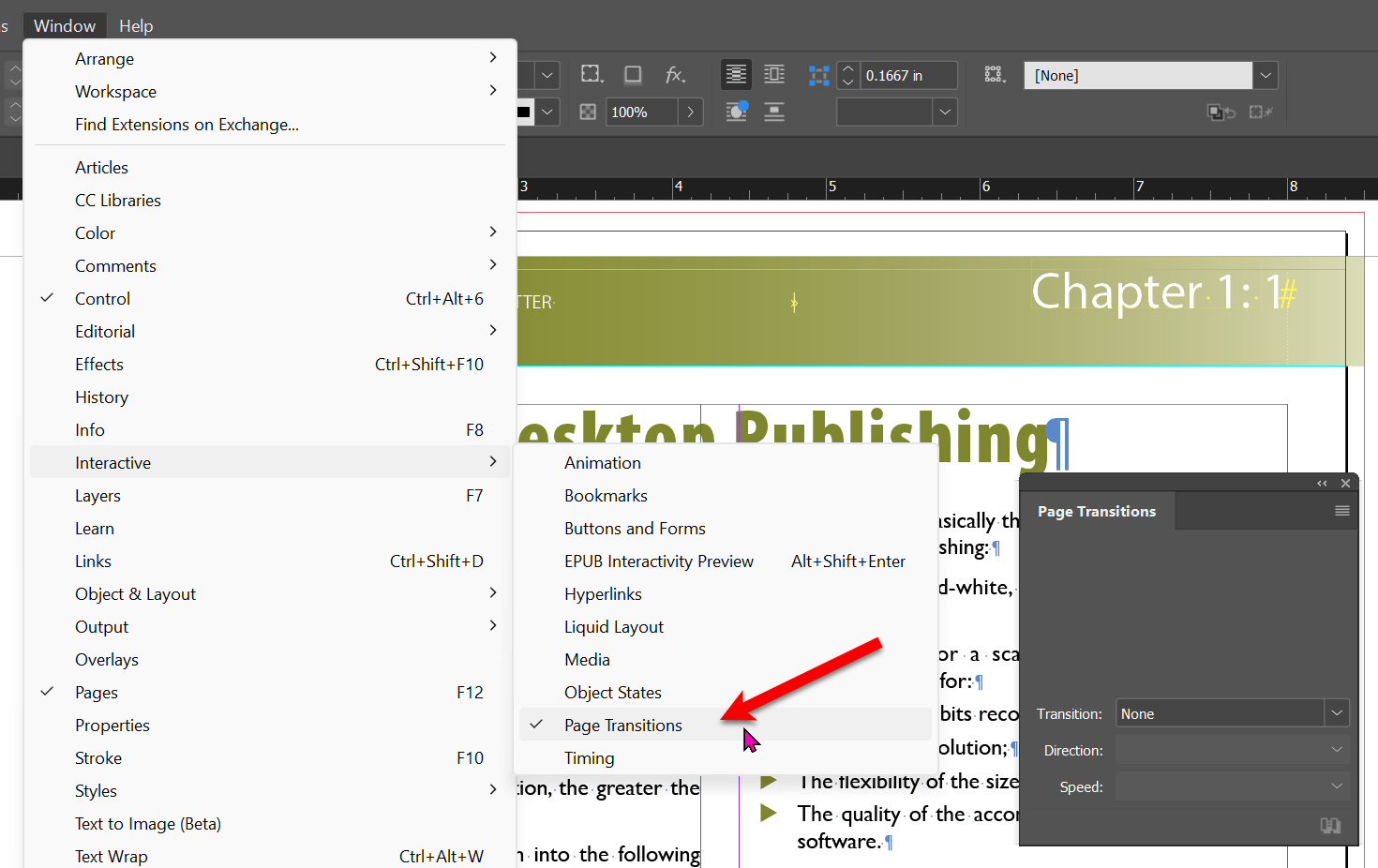Click the Apply to All Spreads book icon
This screenshot has width=1378, height=868.
coord(1330,826)
